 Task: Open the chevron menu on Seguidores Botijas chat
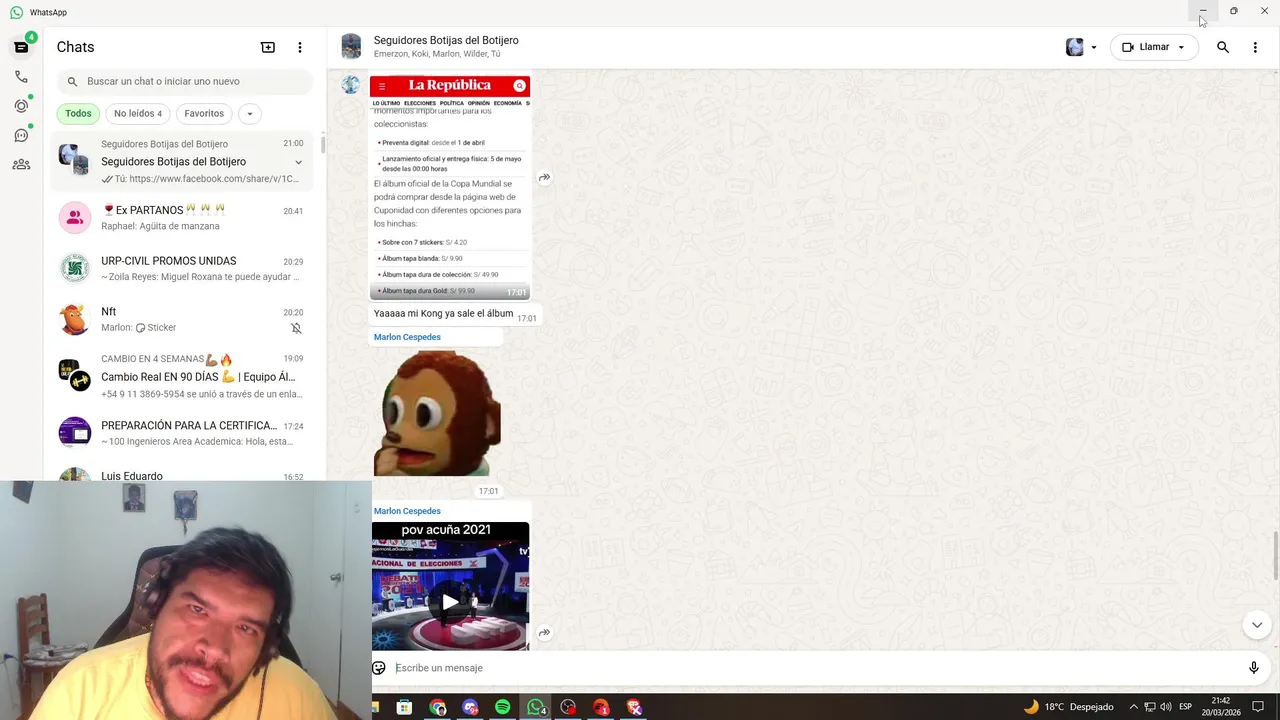point(298,162)
